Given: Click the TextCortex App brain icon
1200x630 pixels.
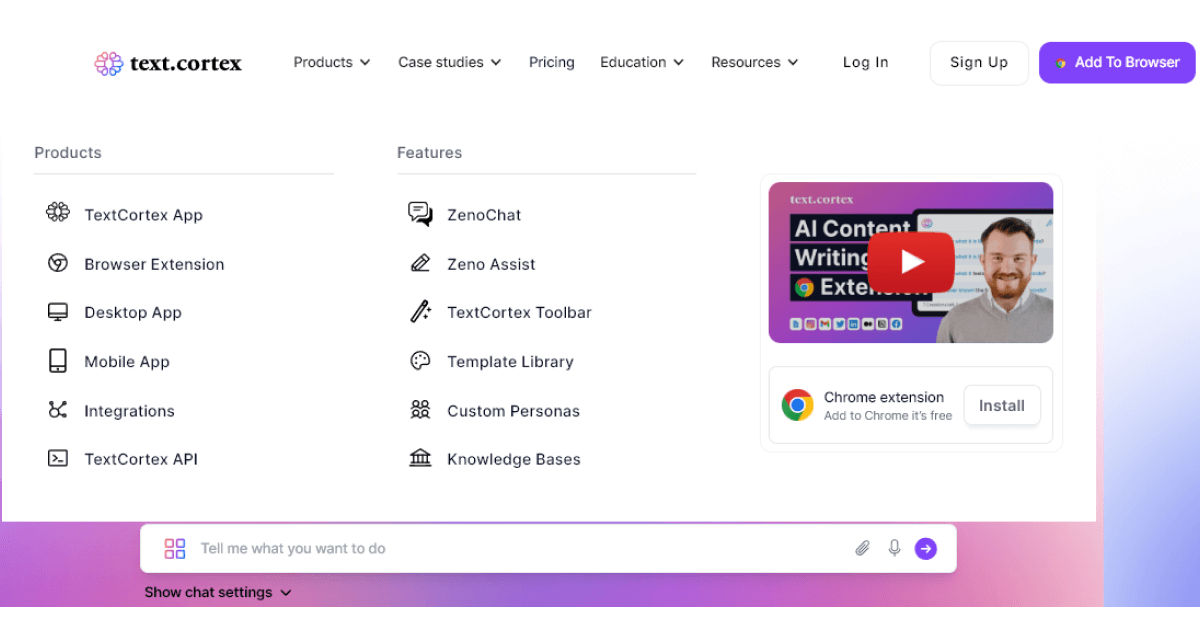Looking at the screenshot, I should (x=58, y=212).
